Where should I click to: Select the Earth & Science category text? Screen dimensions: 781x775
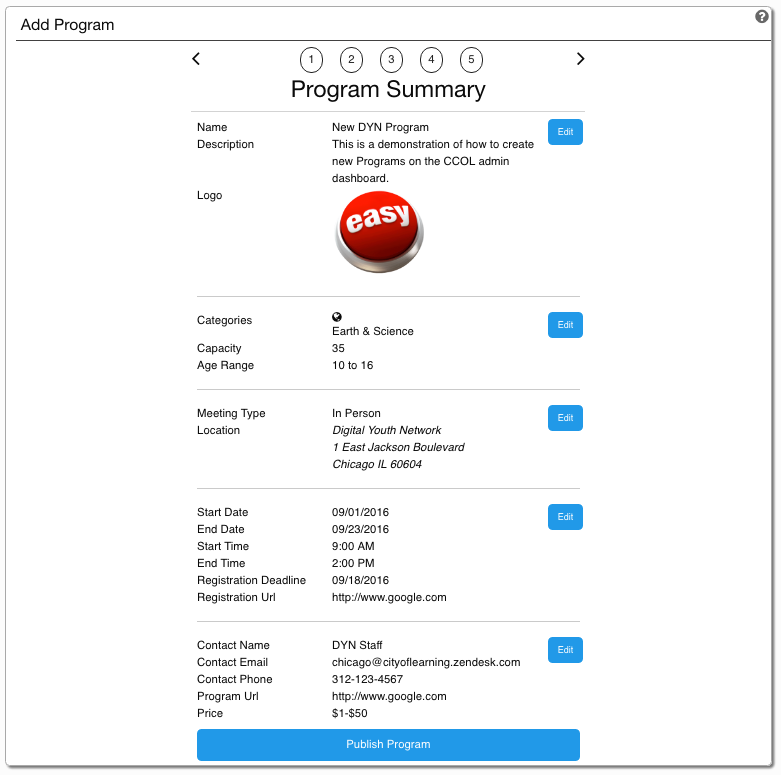[373, 331]
